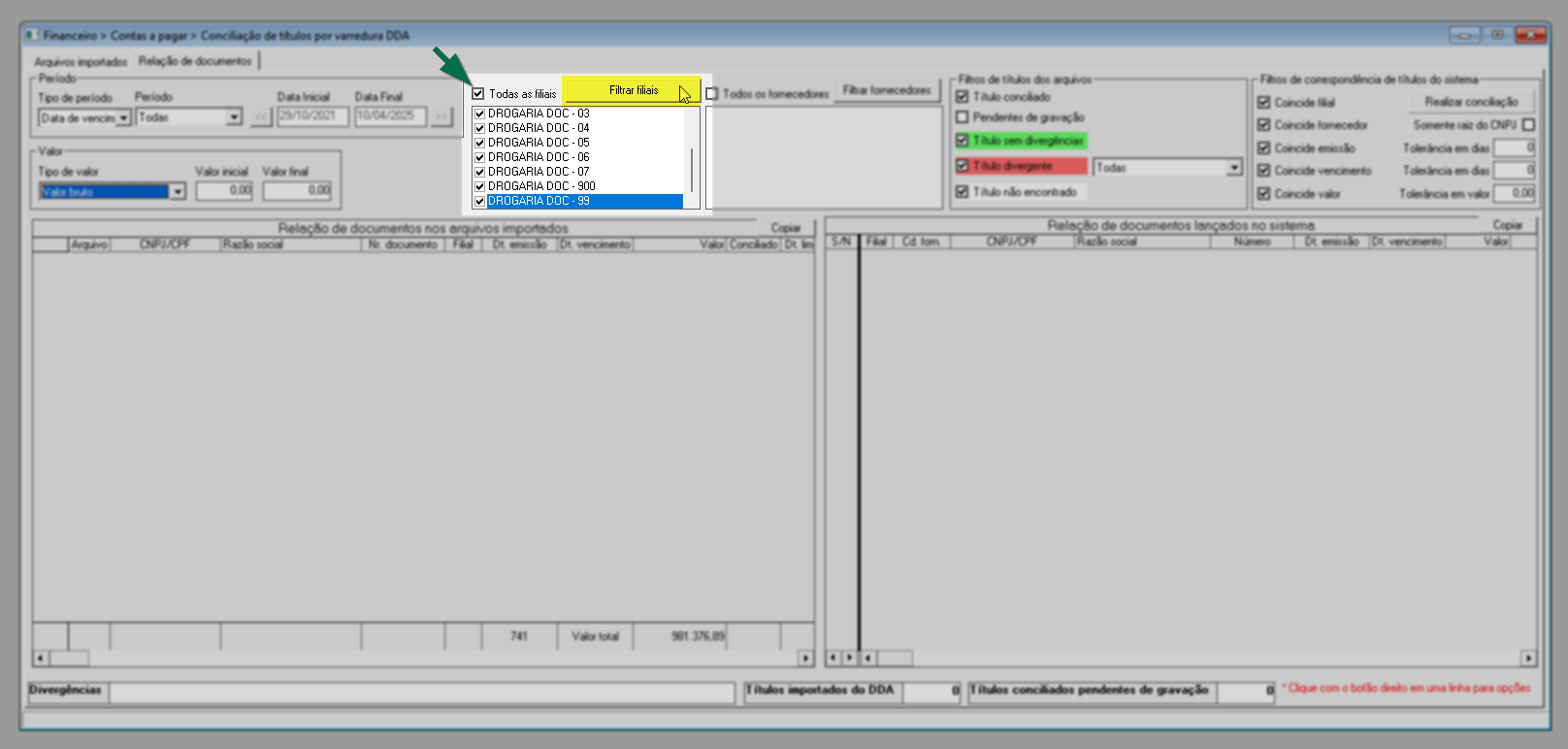
Task: Toggle Título conciliado checkbox
Action: point(963,97)
